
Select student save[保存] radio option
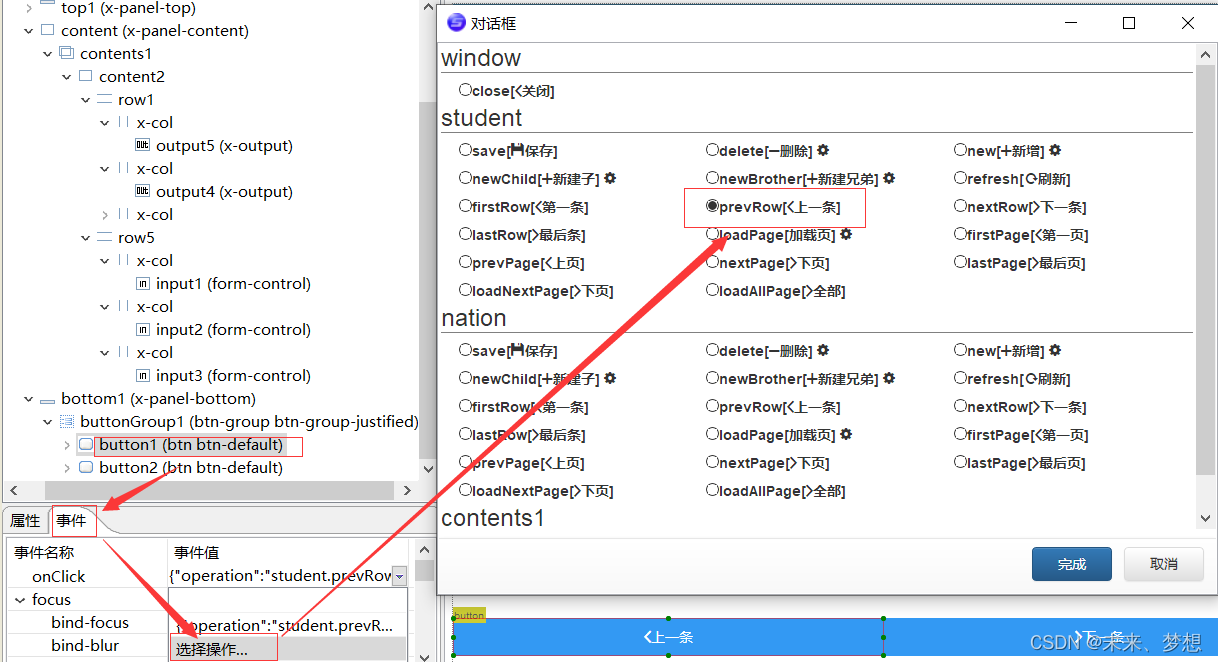coord(465,150)
